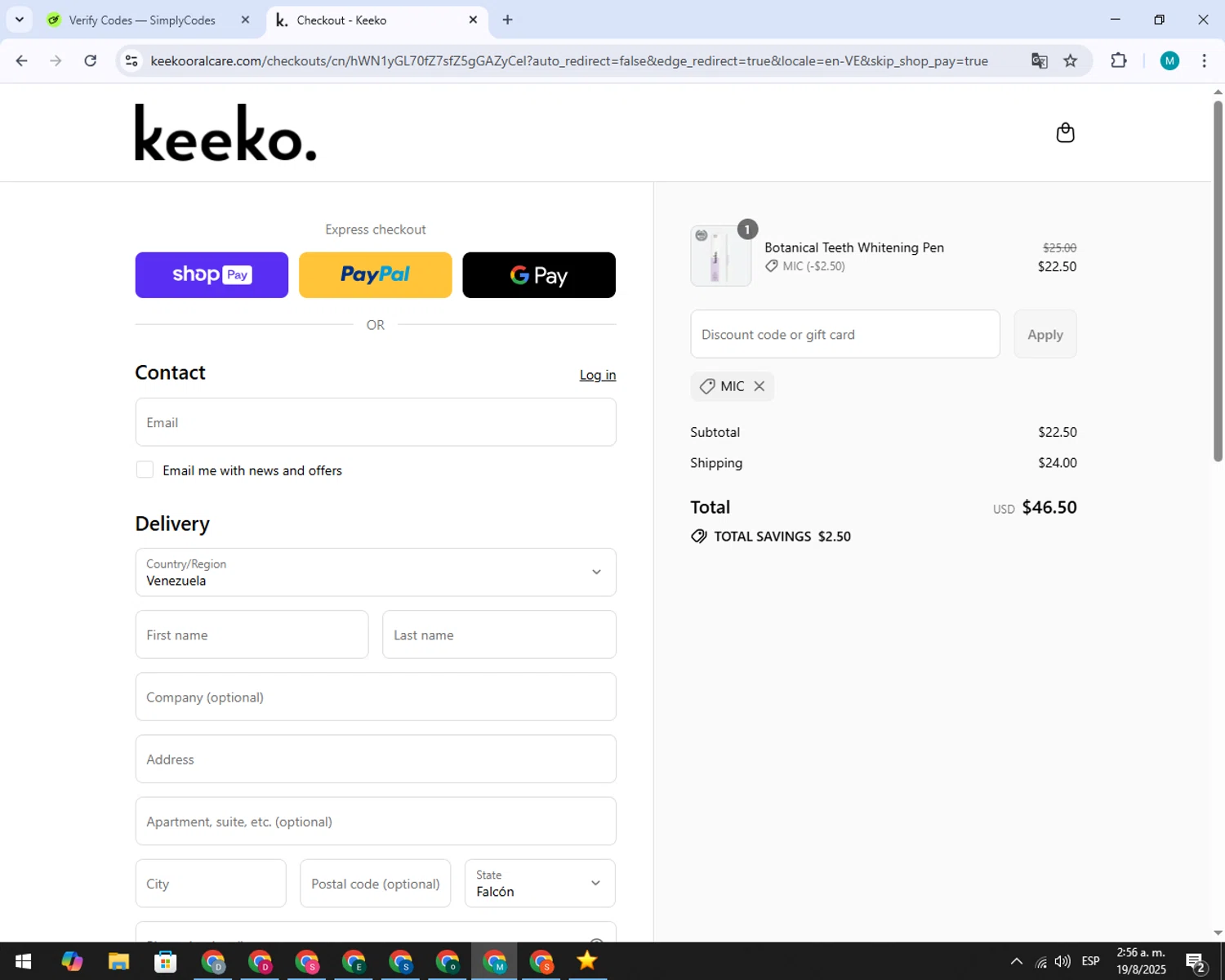Open File Explorer from the taskbar
This screenshot has width=1225, height=980.
tap(118, 961)
